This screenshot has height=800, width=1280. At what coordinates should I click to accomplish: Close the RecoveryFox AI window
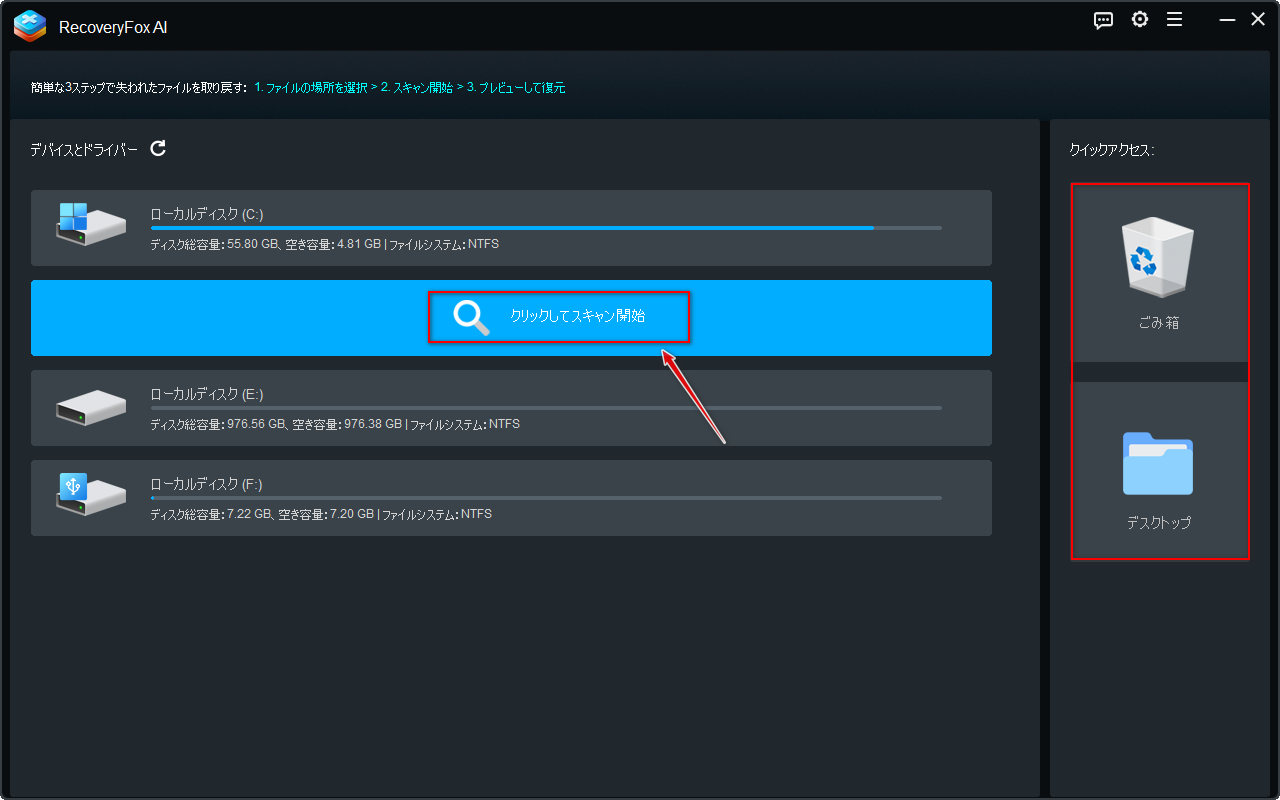1258,20
